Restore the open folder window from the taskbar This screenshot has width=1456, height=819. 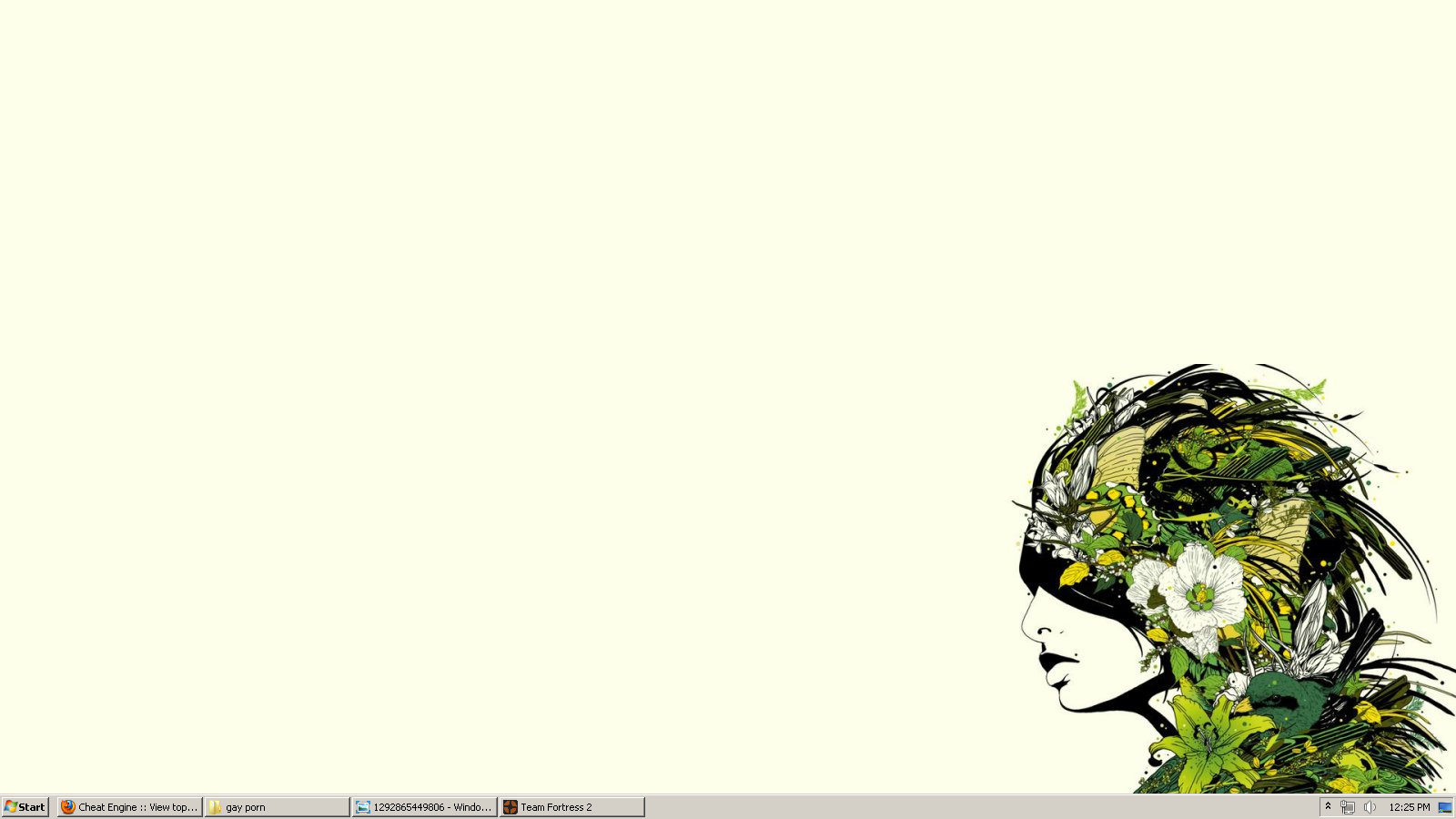[278, 807]
